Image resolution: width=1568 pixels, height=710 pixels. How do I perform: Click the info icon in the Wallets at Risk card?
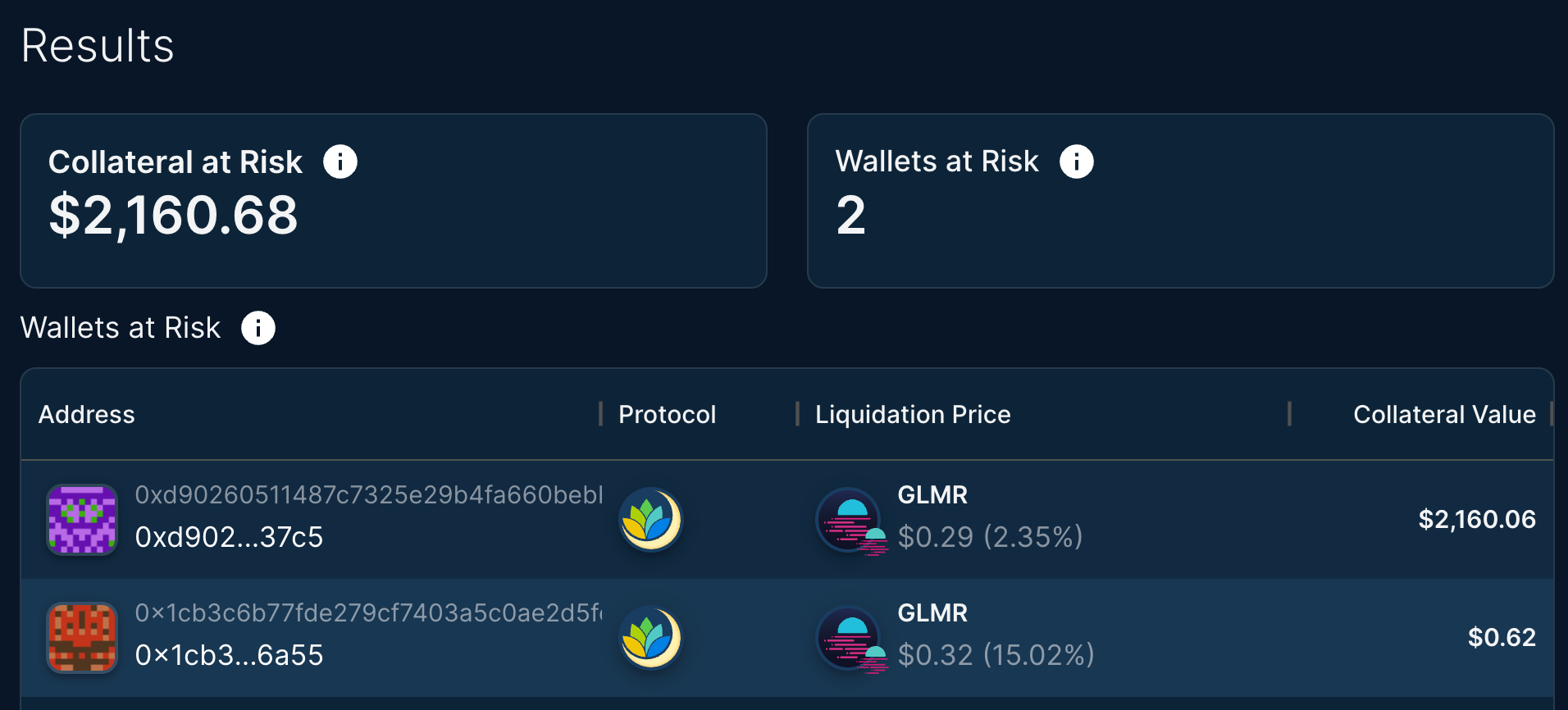1077,162
